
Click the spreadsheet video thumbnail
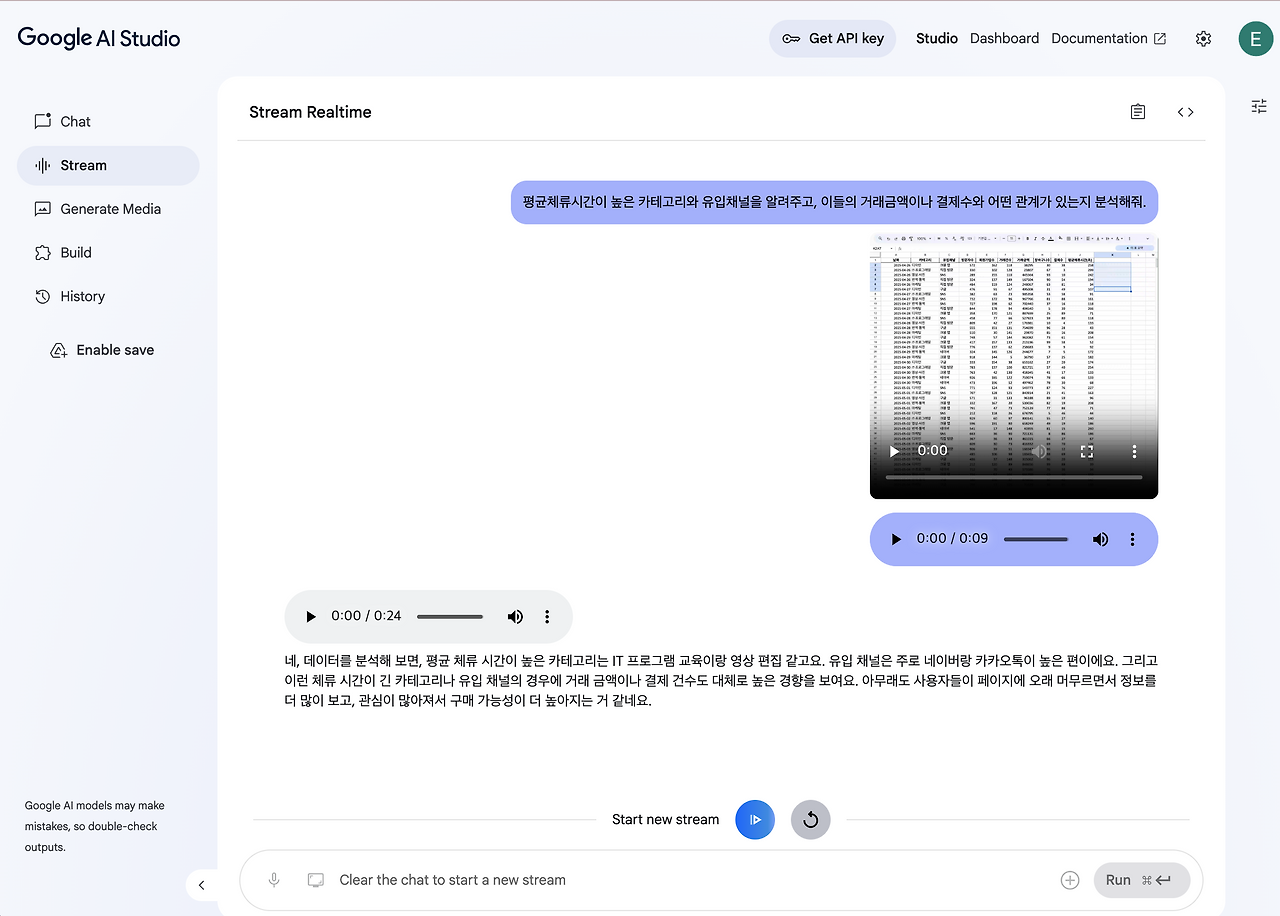(x=1014, y=367)
